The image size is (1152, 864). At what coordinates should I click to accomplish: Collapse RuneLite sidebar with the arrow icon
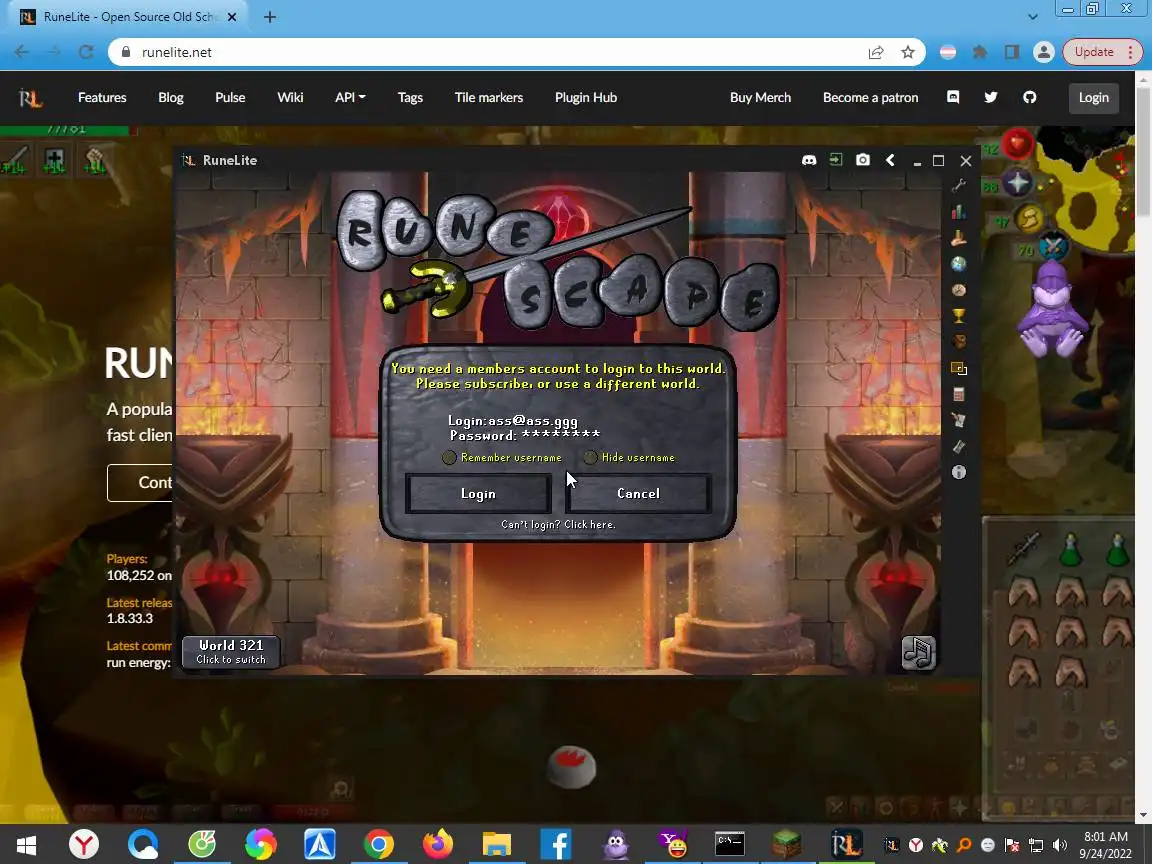pyautogui.click(x=890, y=160)
